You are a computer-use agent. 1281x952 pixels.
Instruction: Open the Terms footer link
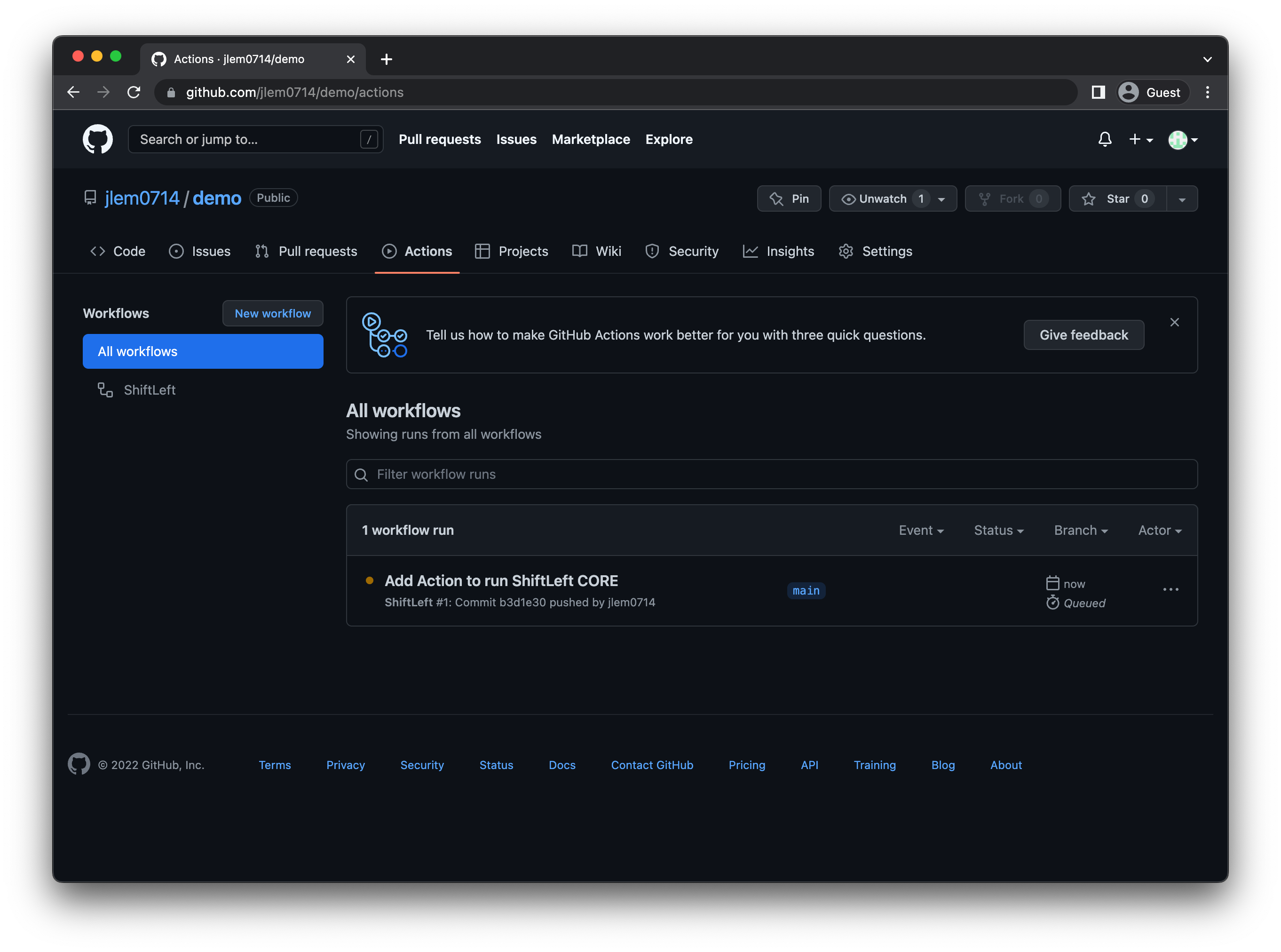(275, 765)
